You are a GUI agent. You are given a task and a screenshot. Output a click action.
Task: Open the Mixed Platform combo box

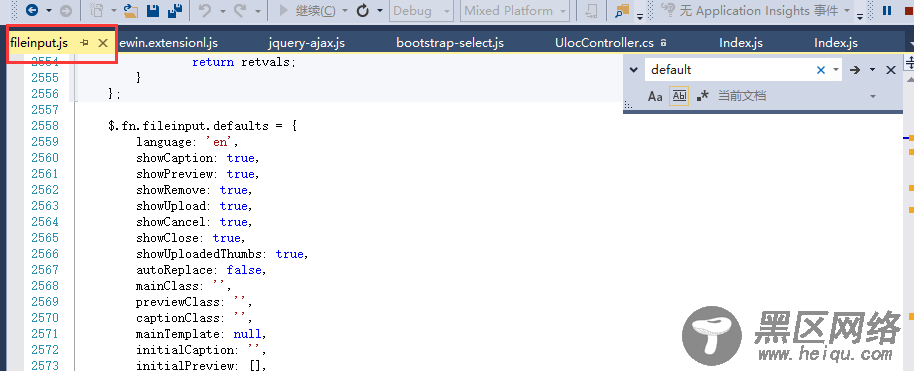point(515,10)
